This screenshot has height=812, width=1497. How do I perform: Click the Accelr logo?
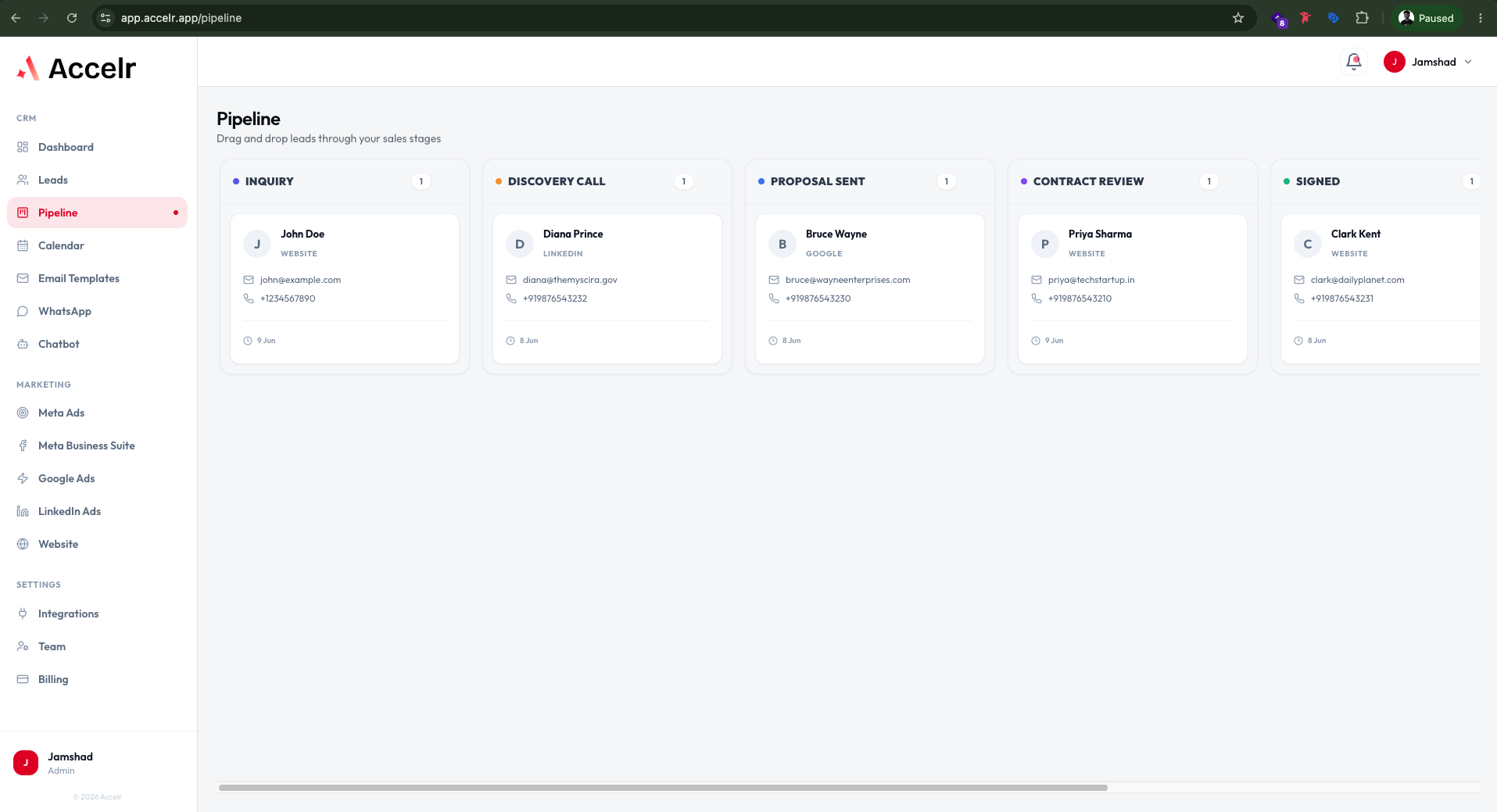point(77,68)
